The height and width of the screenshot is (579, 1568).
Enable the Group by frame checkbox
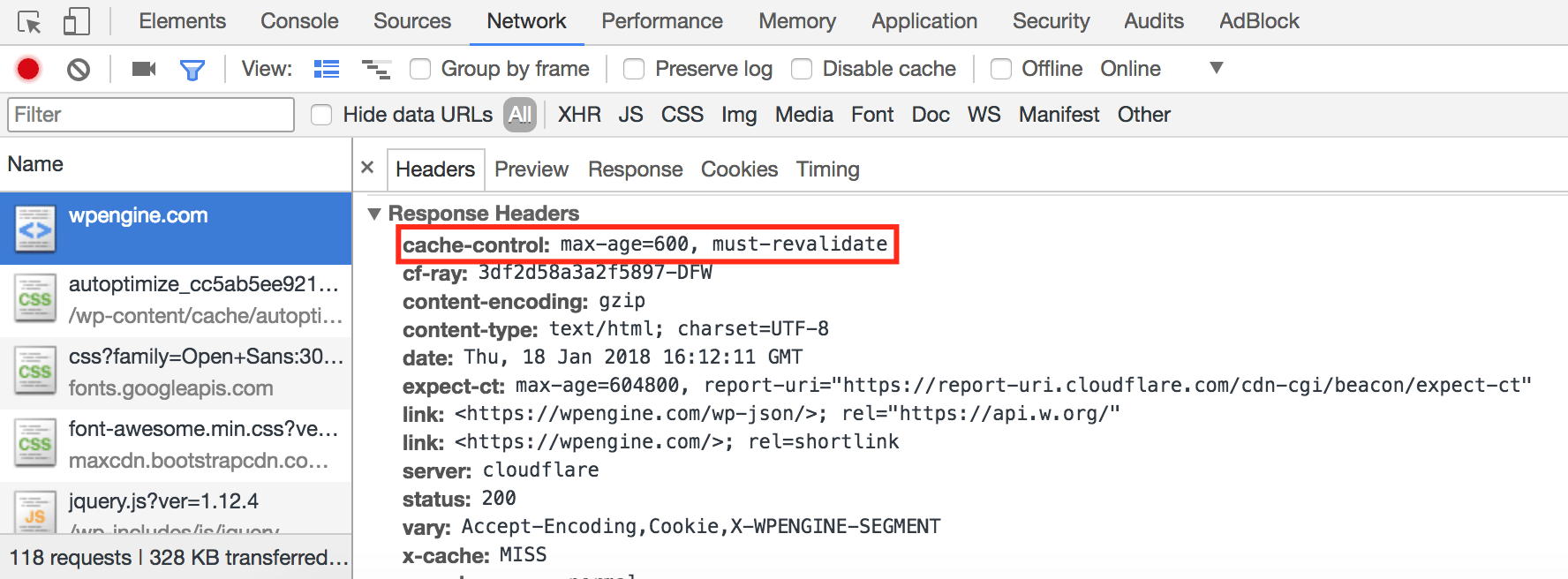pyautogui.click(x=420, y=69)
